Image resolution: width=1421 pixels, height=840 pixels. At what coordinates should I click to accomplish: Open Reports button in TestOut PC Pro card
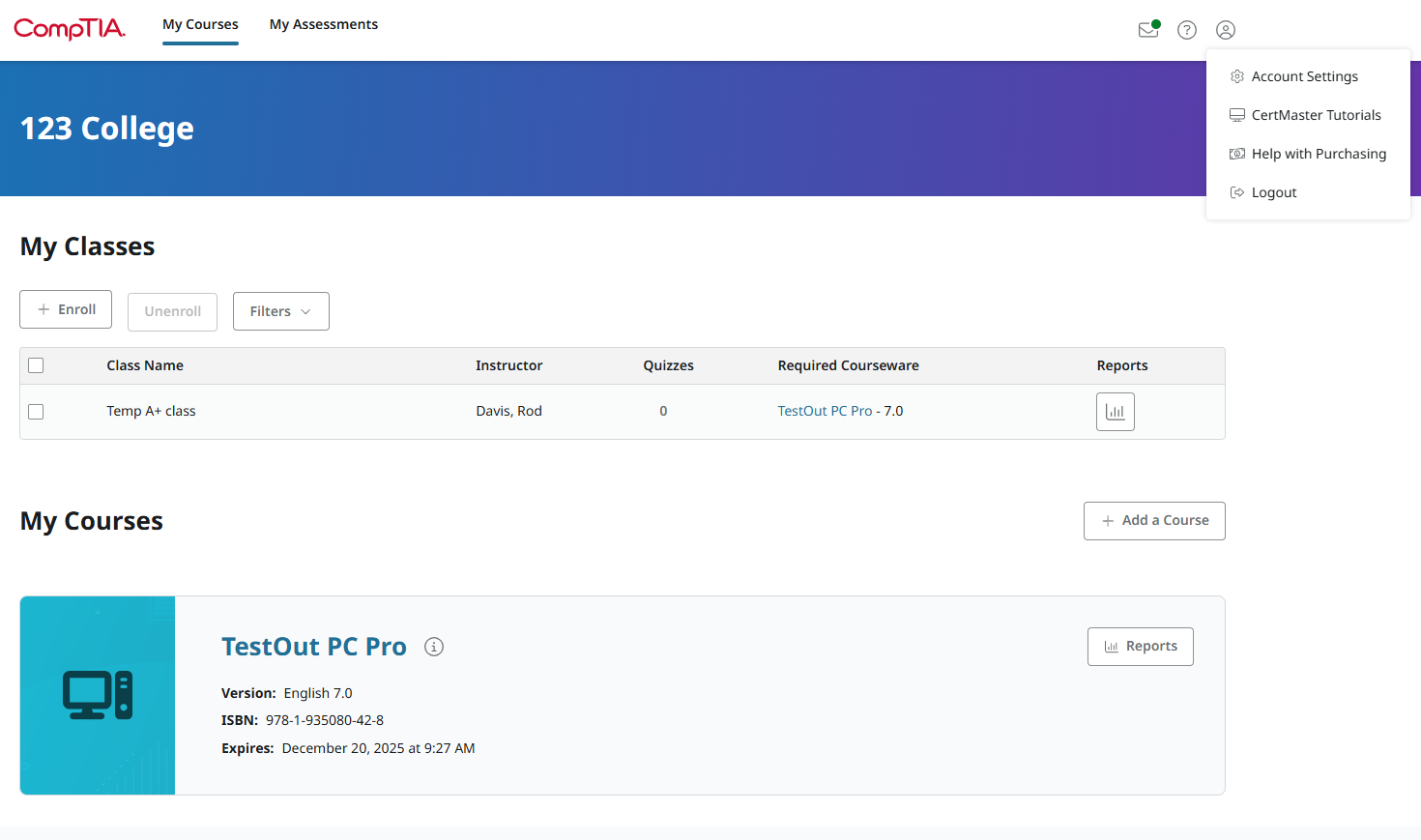pos(1141,647)
